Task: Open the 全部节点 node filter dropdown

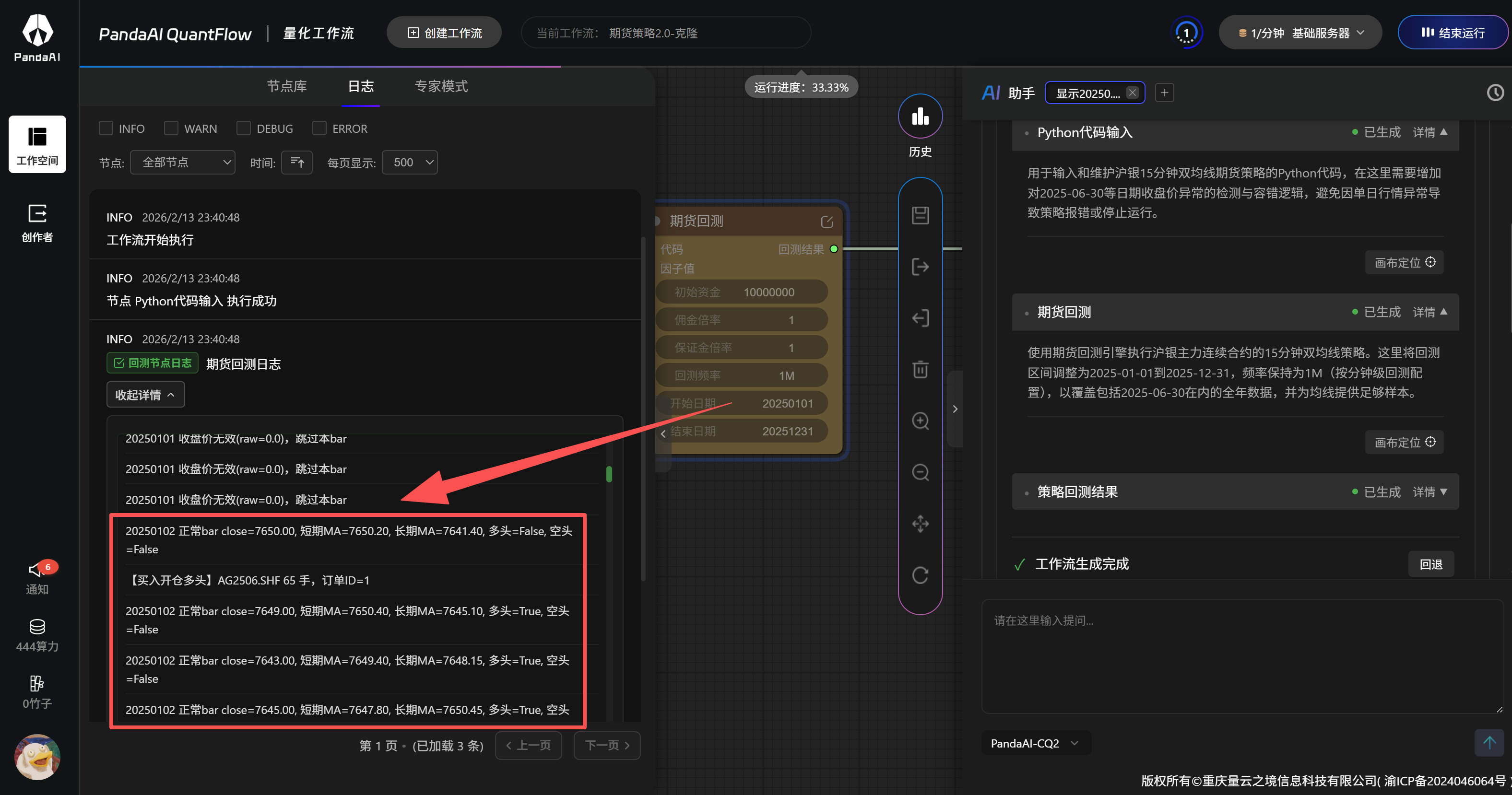Action: click(183, 163)
